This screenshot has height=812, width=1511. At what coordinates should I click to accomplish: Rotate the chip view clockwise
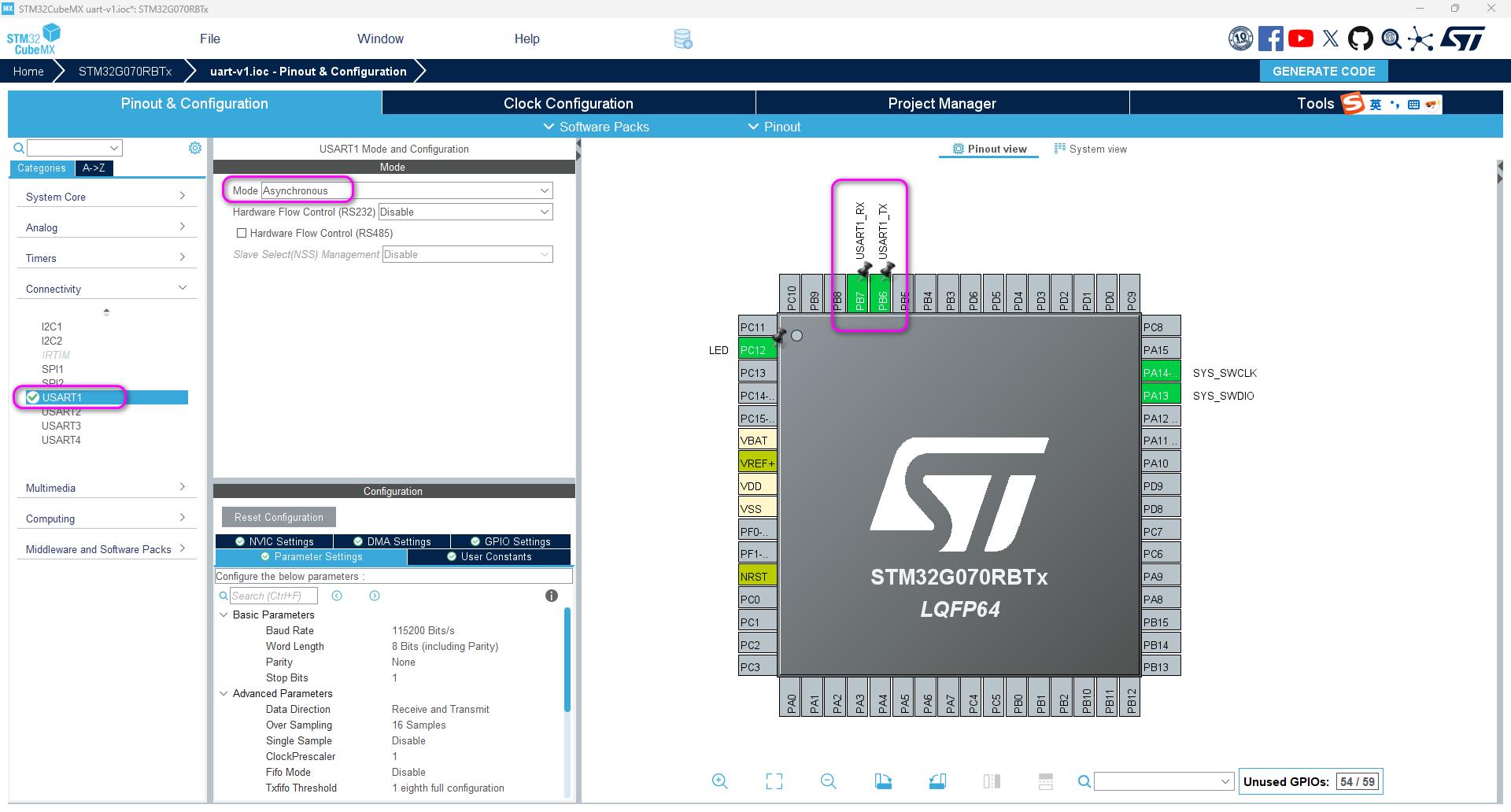pos(883,781)
